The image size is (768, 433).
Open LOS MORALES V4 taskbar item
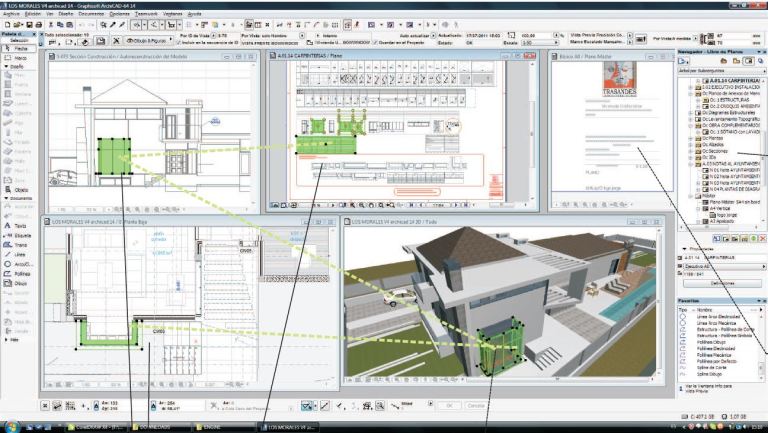click(289, 427)
